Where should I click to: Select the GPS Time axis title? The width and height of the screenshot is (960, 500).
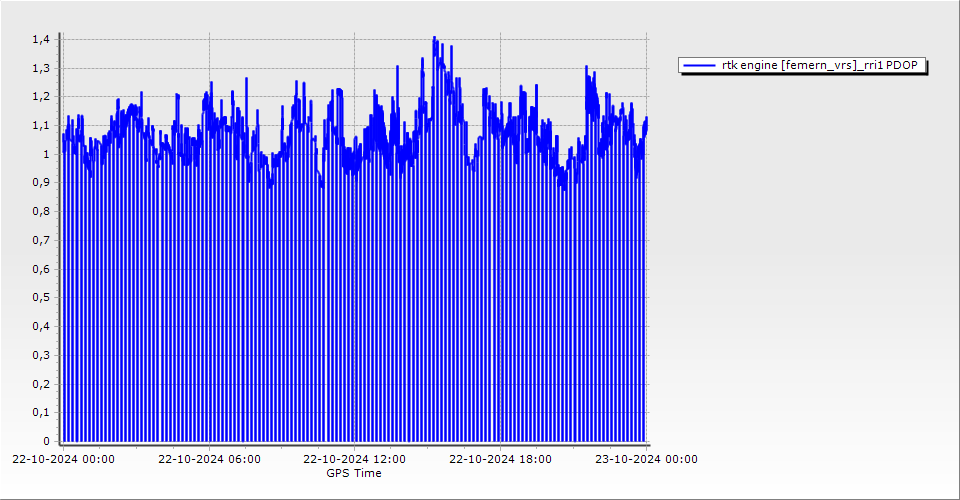click(x=354, y=473)
